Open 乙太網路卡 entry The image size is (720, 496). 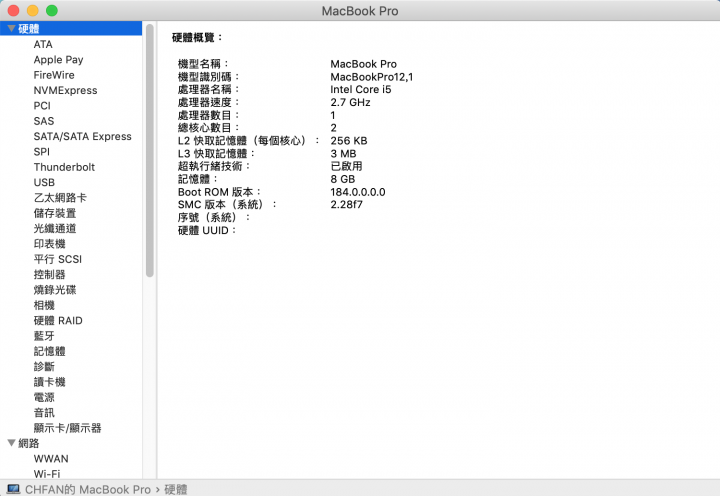coord(60,198)
